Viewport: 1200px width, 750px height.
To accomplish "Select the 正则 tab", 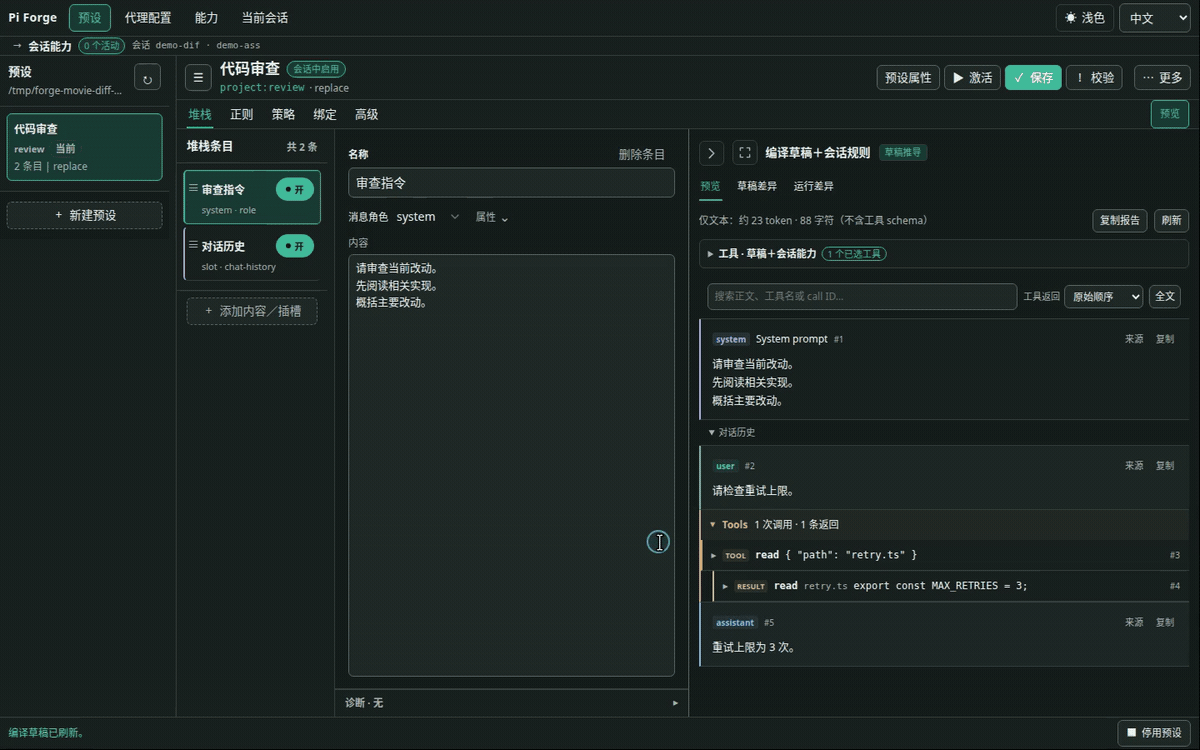I will click(x=241, y=114).
